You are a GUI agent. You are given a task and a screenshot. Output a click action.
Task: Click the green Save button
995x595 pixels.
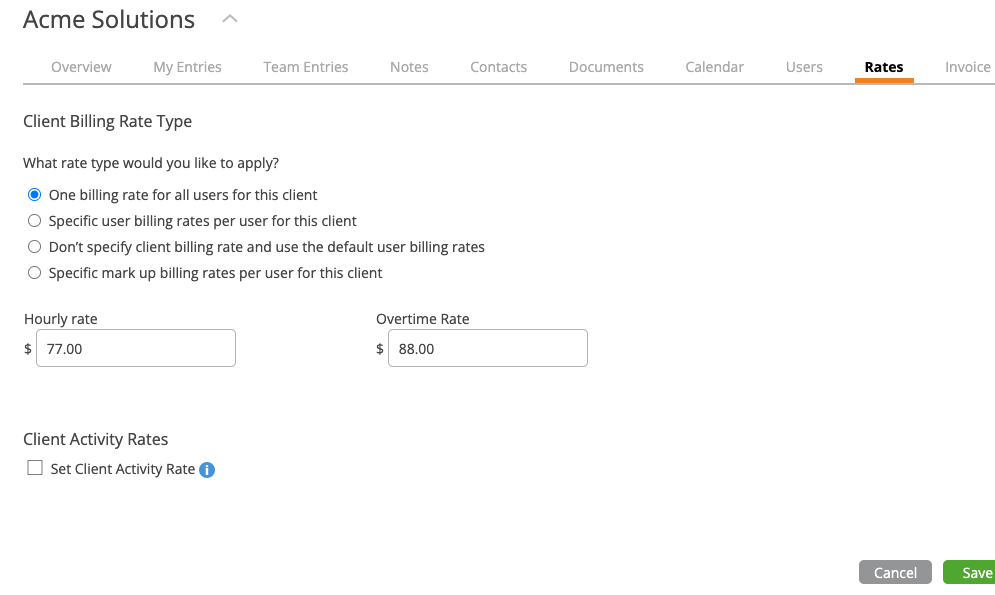click(971, 572)
